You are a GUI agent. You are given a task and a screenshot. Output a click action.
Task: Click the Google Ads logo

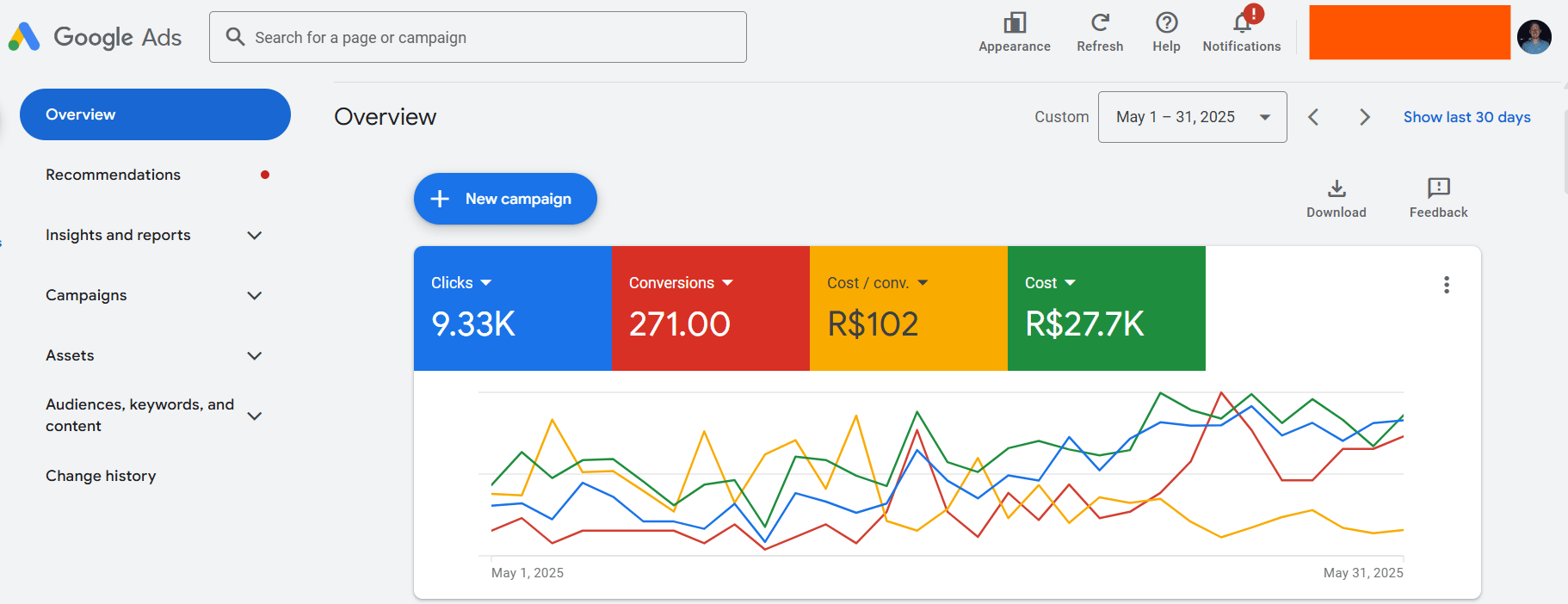pyautogui.click(x=95, y=37)
